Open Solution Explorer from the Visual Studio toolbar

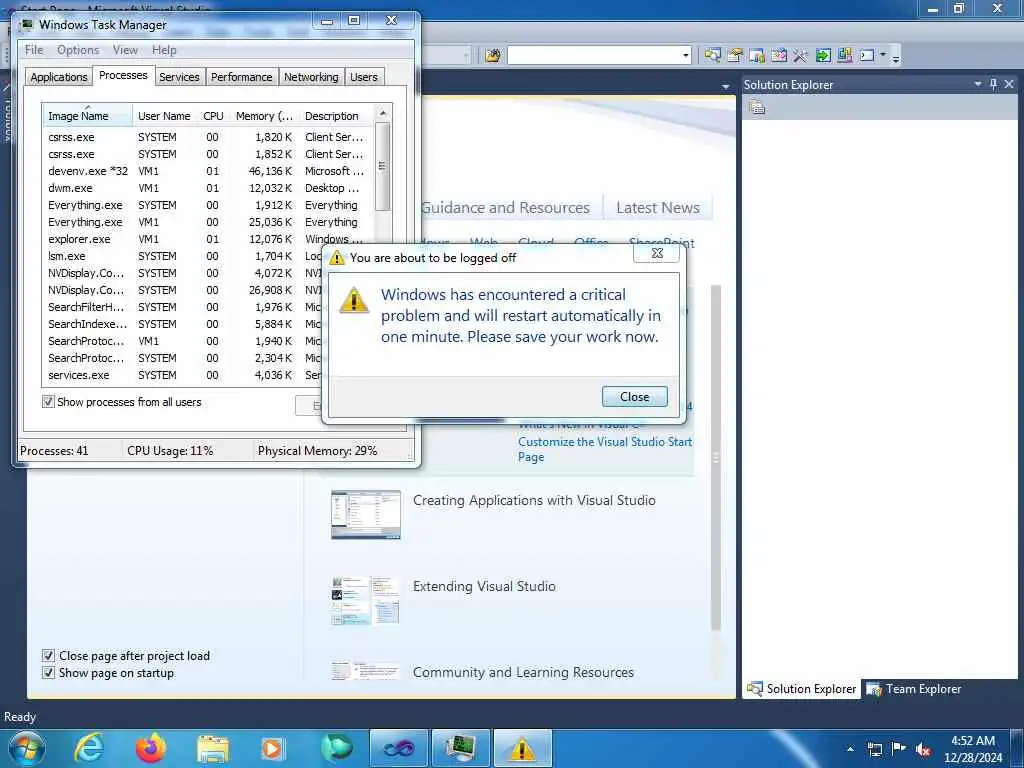click(x=712, y=56)
